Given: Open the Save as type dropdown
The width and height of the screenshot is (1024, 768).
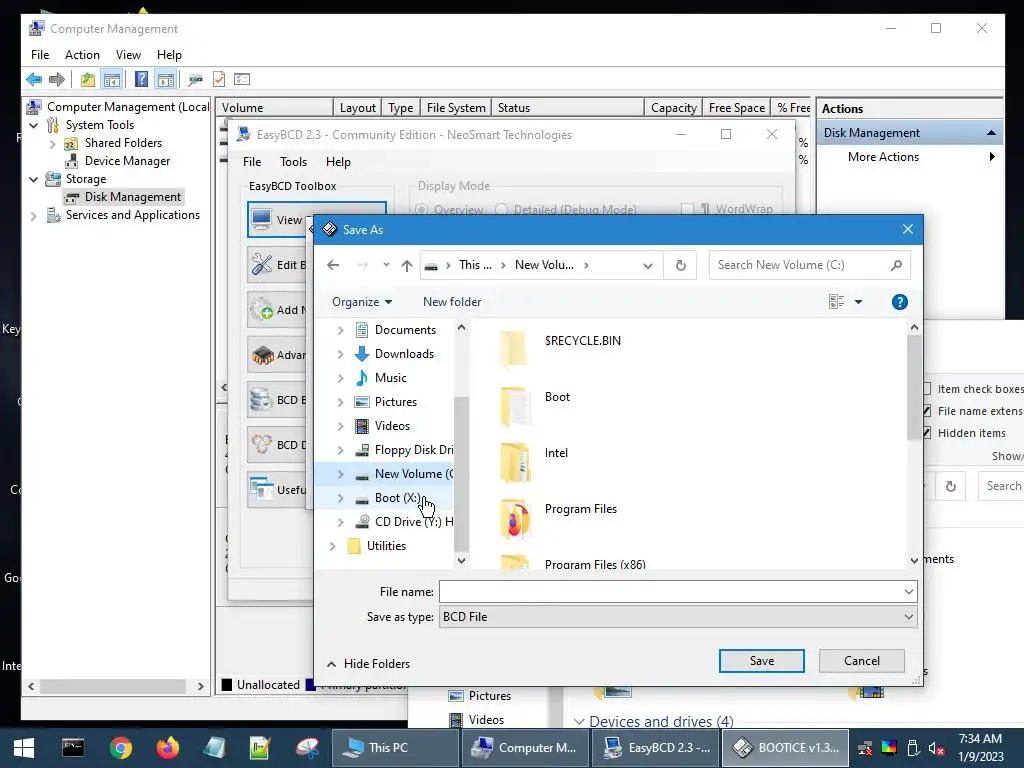Looking at the screenshot, I should click(x=908, y=616).
